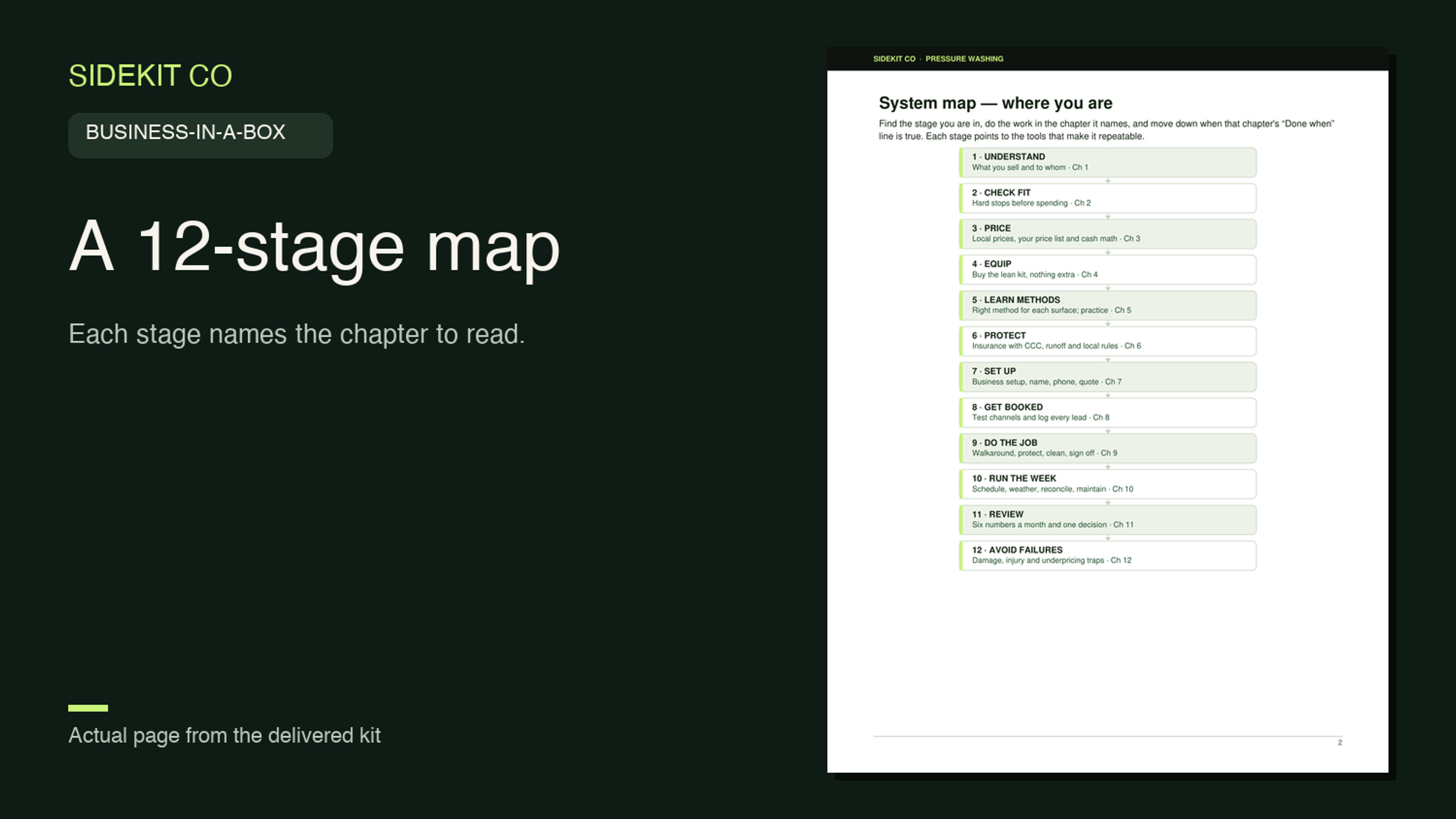Click the SIDEKIT CO brand title
This screenshot has width=1456, height=819.
click(x=150, y=76)
